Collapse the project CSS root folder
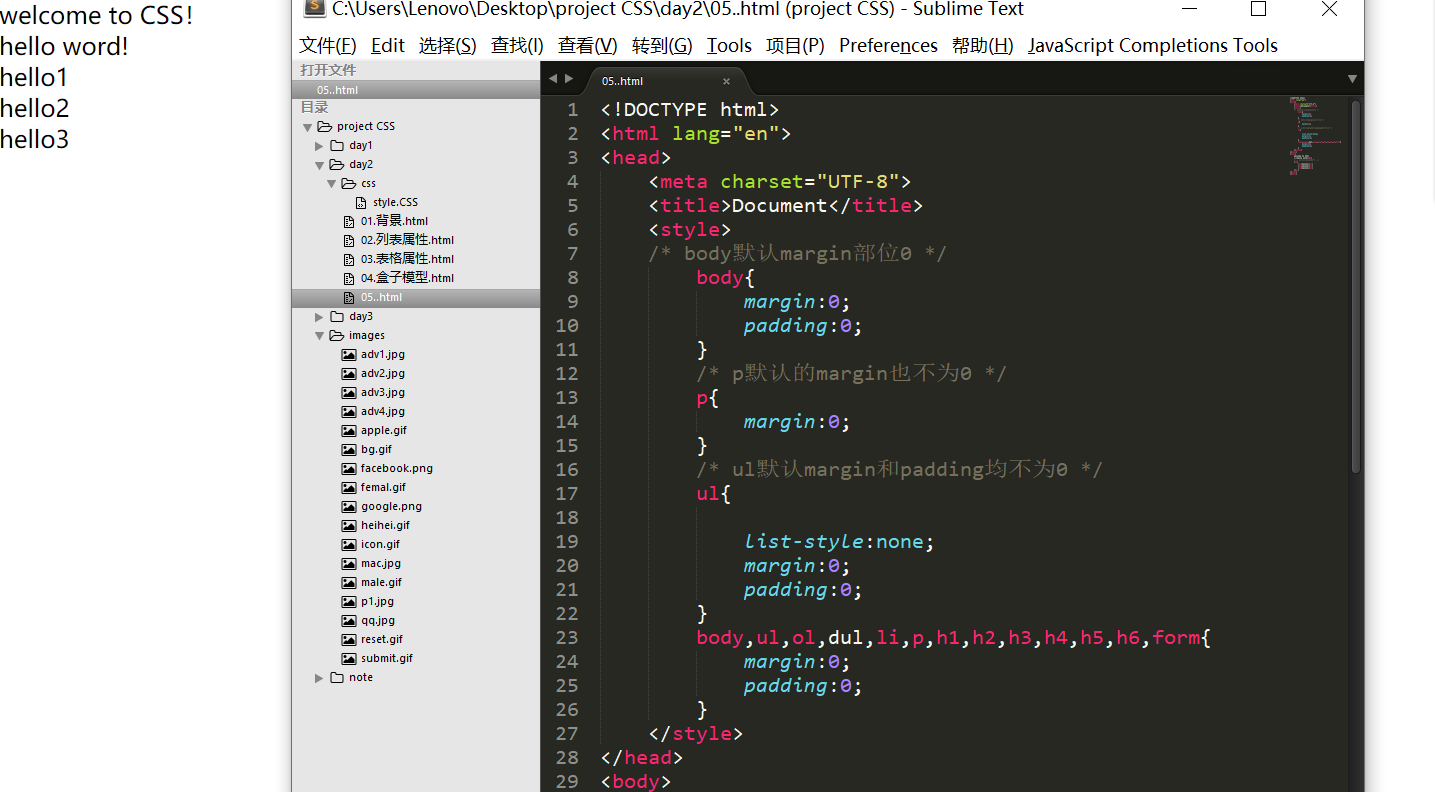Screen dimensions: 1435x792 click(x=308, y=127)
